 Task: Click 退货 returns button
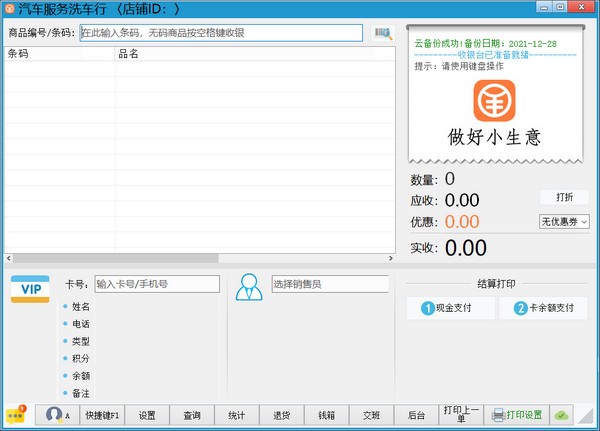click(282, 415)
